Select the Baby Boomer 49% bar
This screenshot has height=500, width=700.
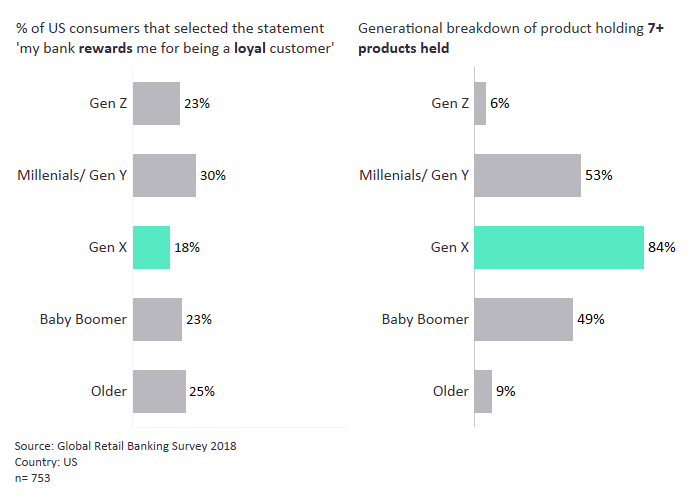[523, 319]
